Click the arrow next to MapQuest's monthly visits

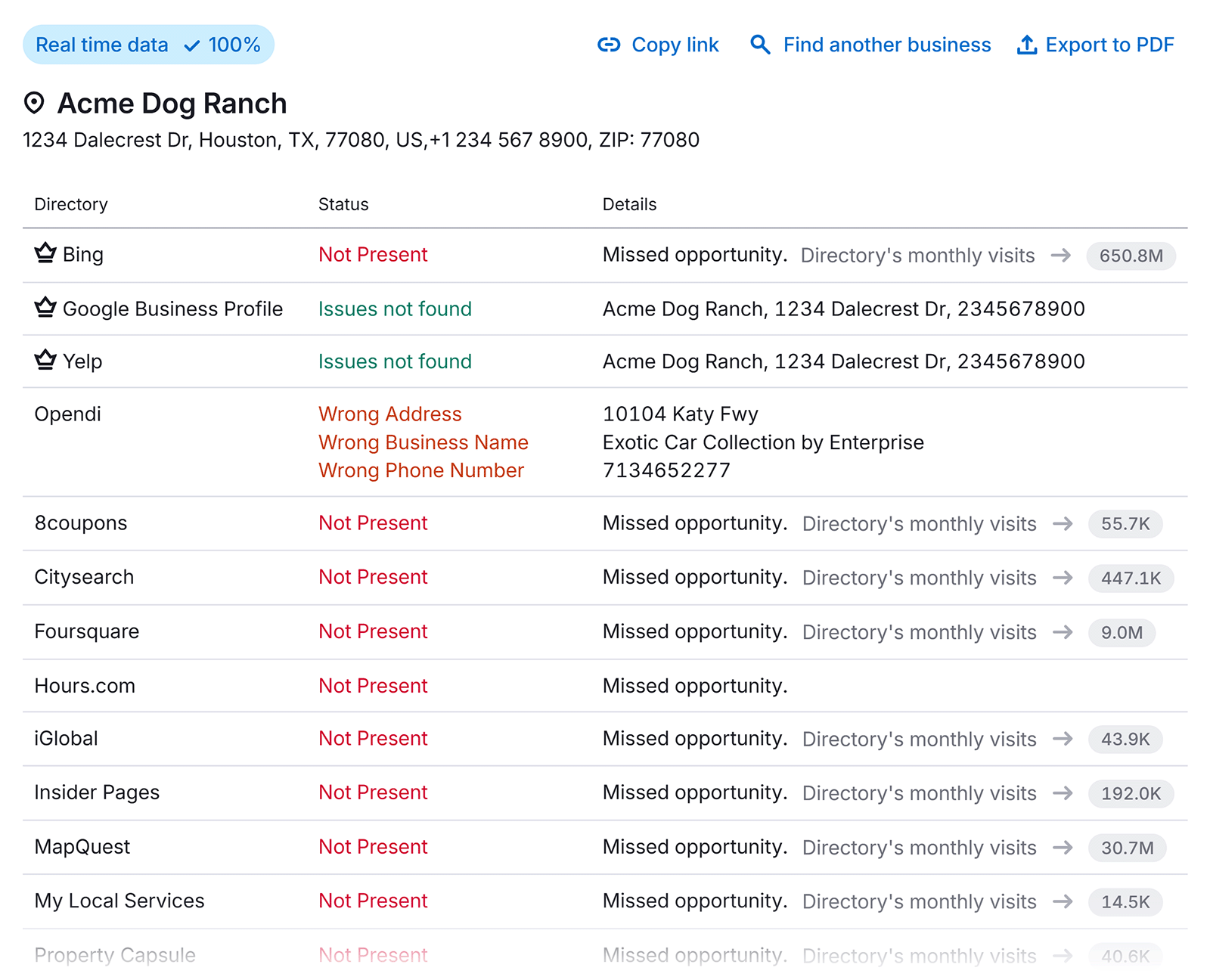(x=1063, y=848)
